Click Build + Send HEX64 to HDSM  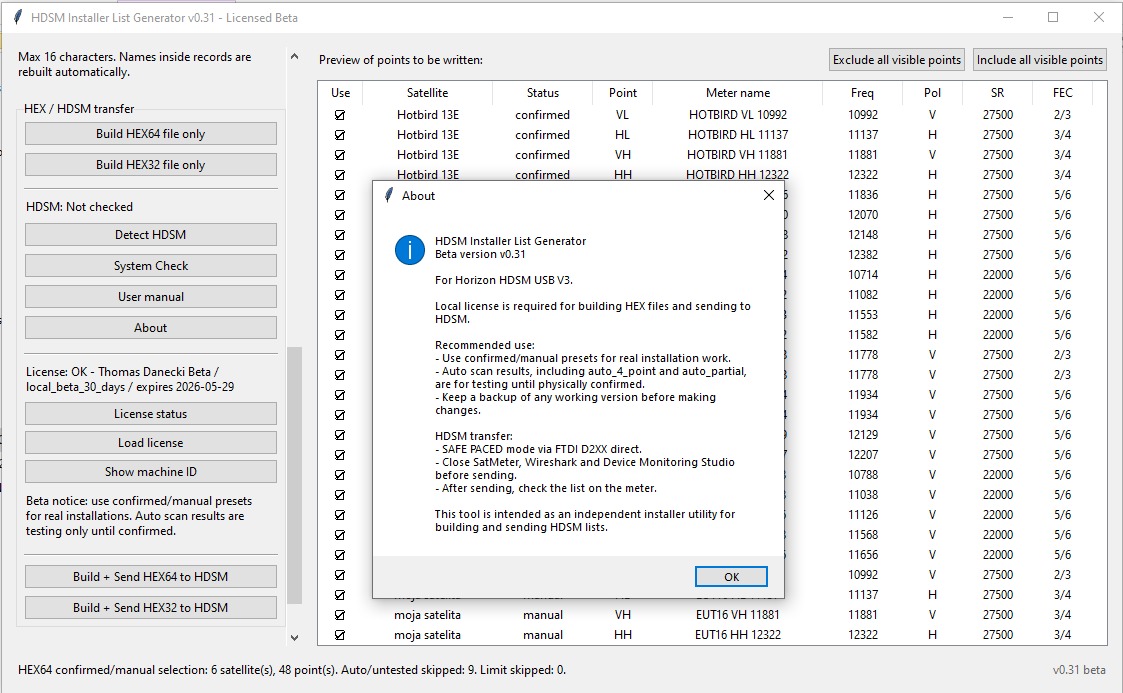tap(150, 576)
